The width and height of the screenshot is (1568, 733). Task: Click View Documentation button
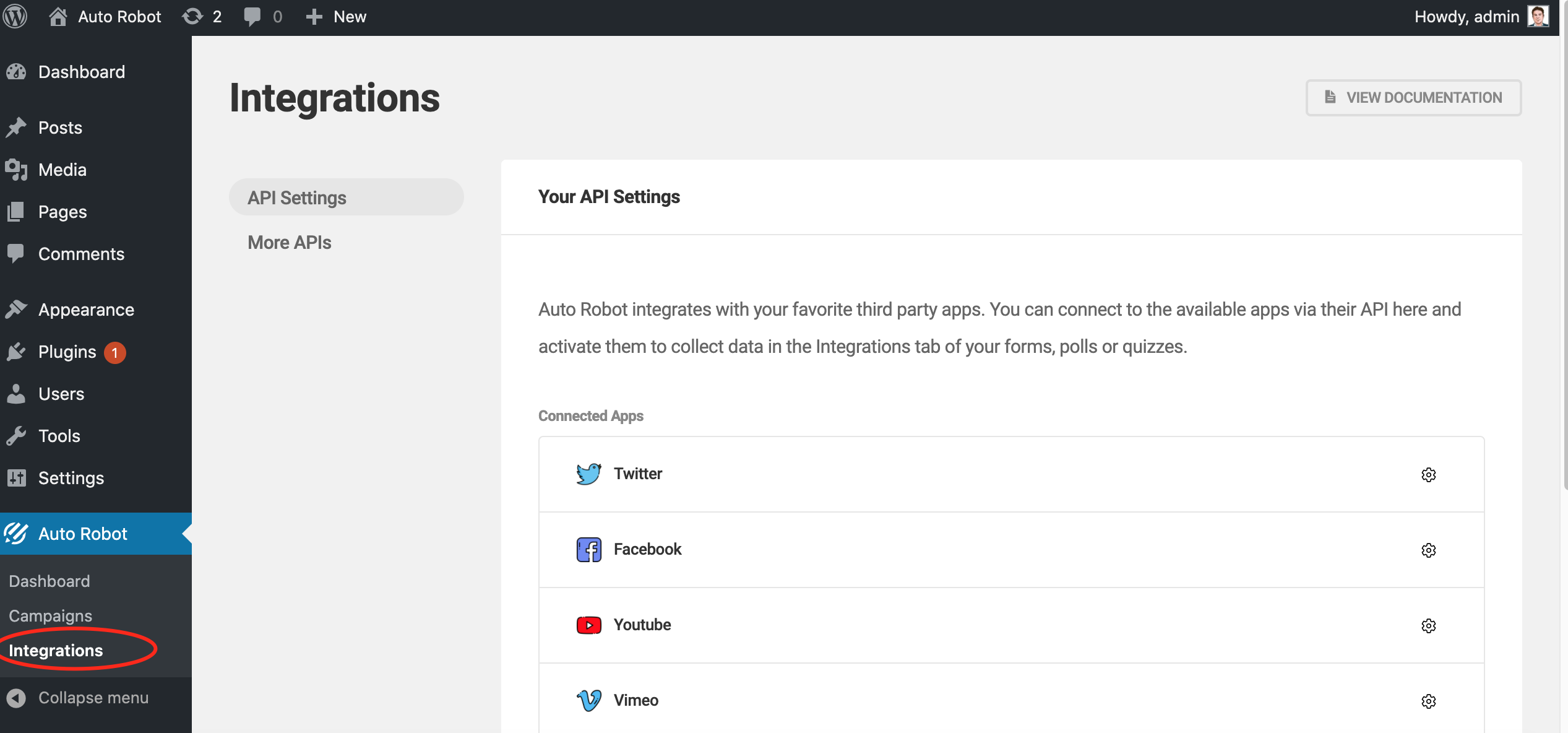(1413, 98)
